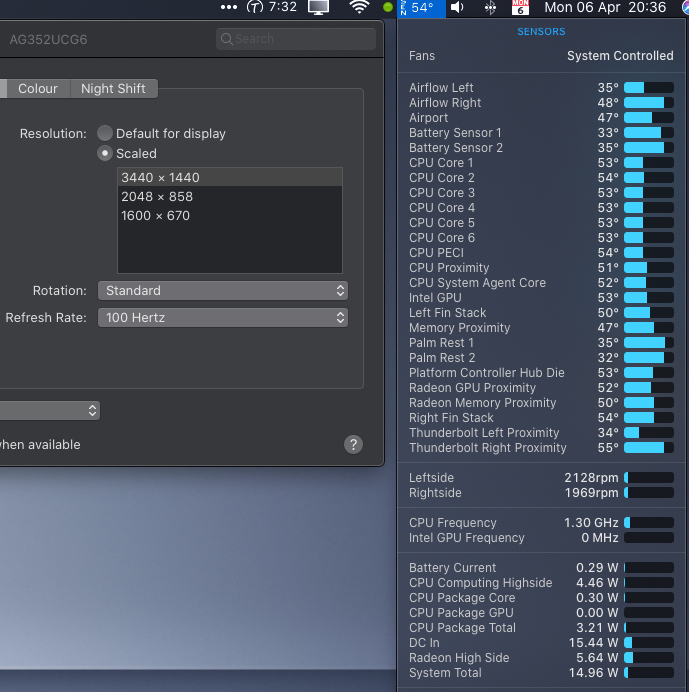Select the Battery Sensor 2 row
This screenshot has height=692, width=689.
pos(541,148)
